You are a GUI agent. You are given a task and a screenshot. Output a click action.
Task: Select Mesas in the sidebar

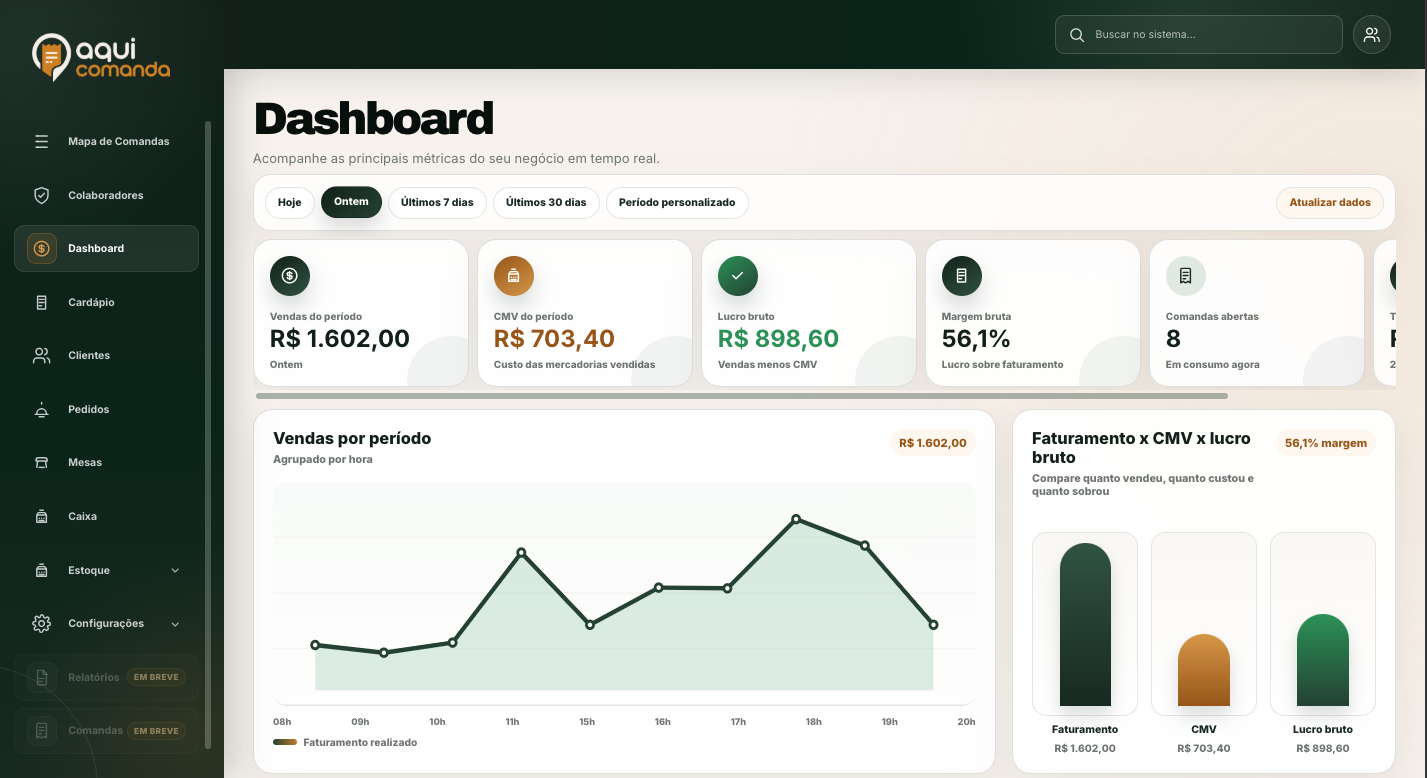coord(106,462)
